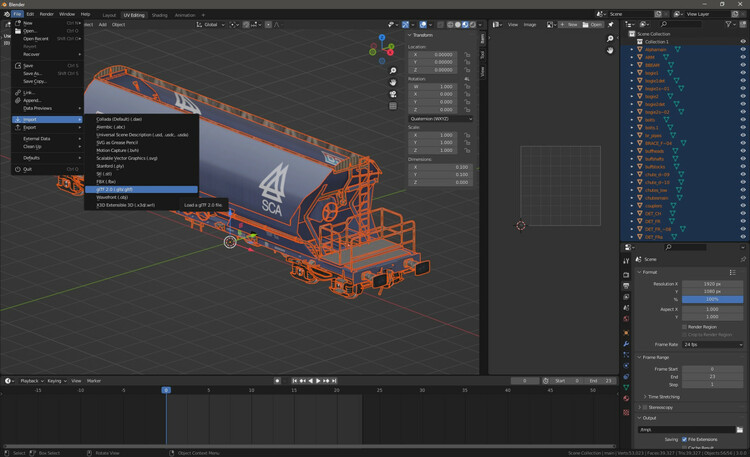Click the viewport pan hand icon
This screenshot has height=457, width=750.
tap(393, 82)
